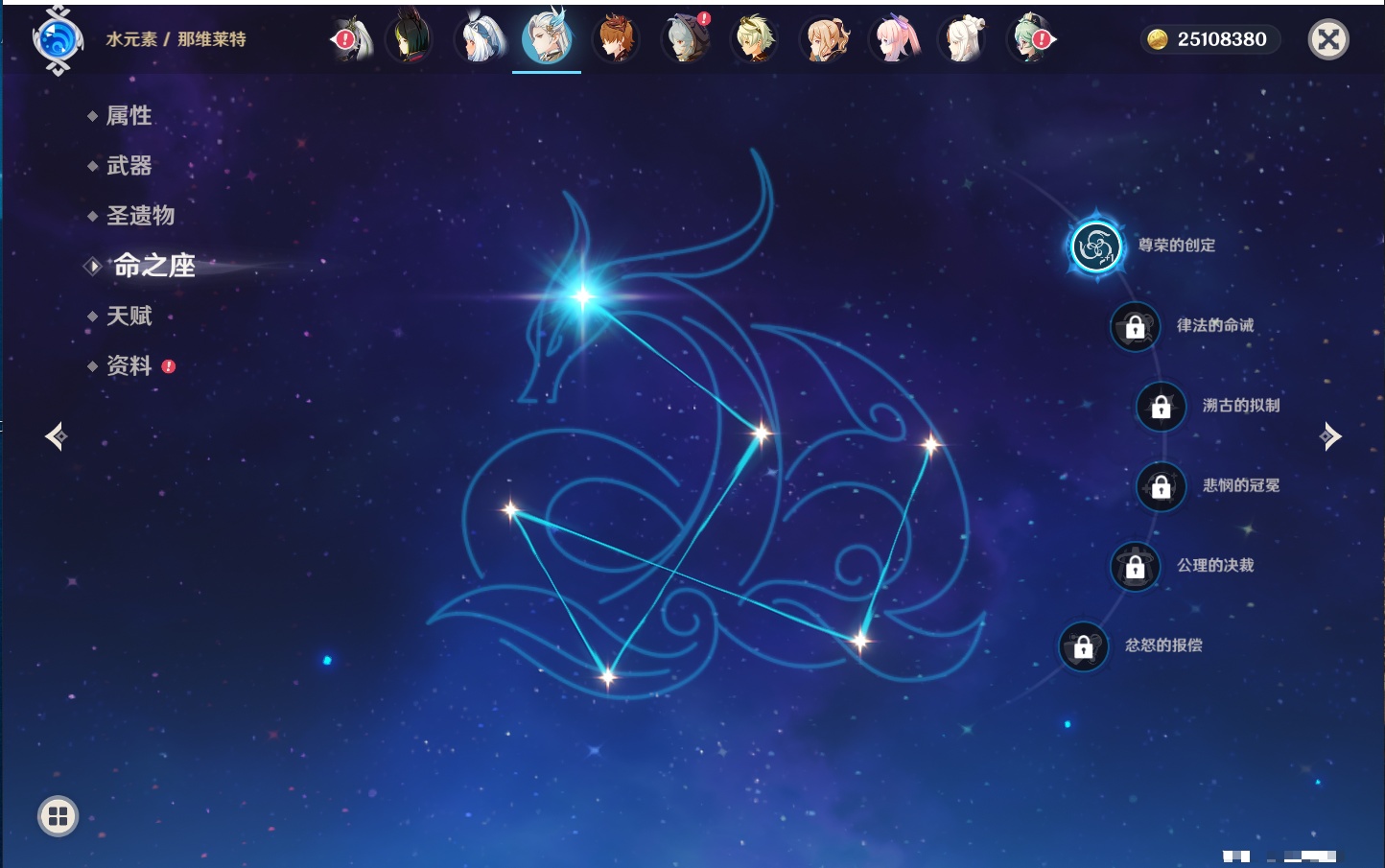Click the 律法的命诫 label text

pyautogui.click(x=1215, y=325)
